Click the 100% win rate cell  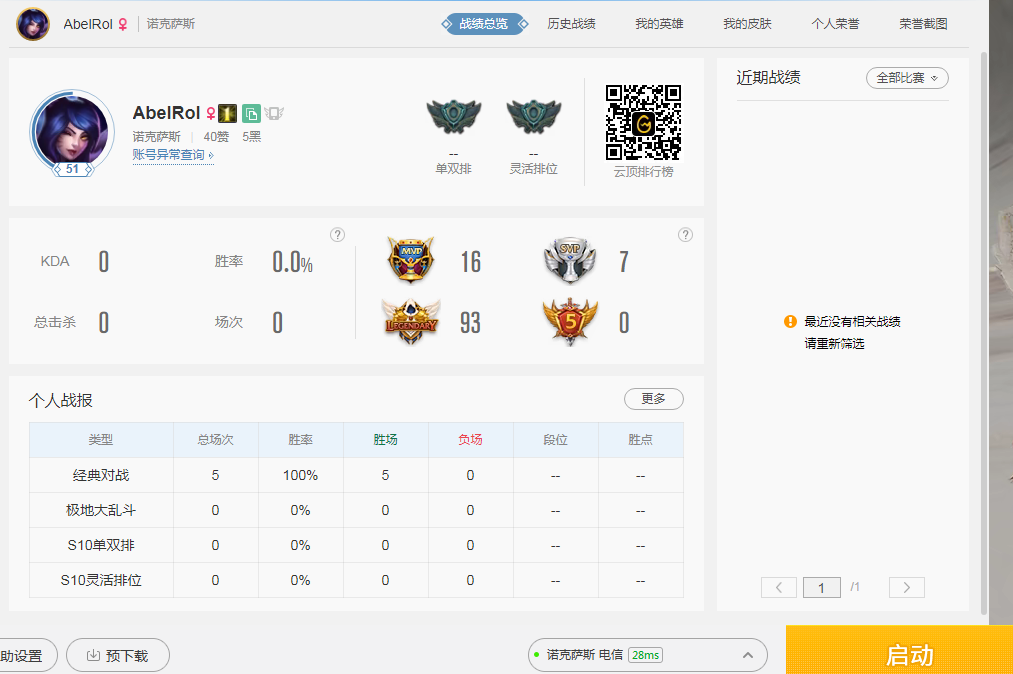pos(300,476)
